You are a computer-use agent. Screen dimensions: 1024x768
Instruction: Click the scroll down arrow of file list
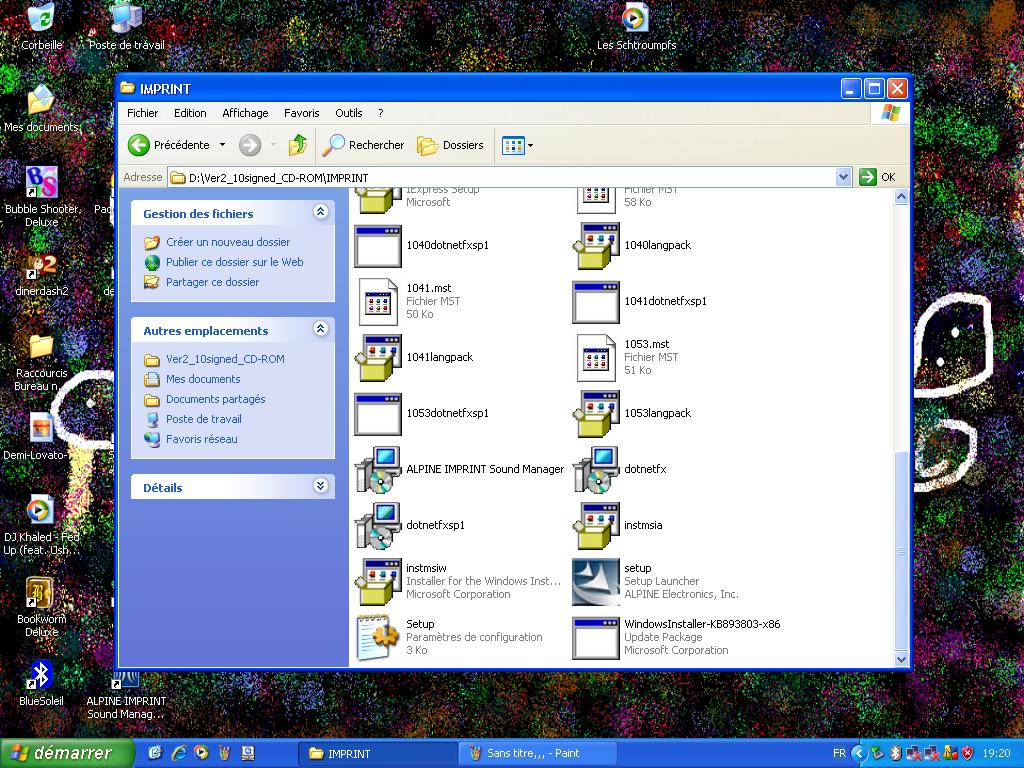click(x=901, y=659)
